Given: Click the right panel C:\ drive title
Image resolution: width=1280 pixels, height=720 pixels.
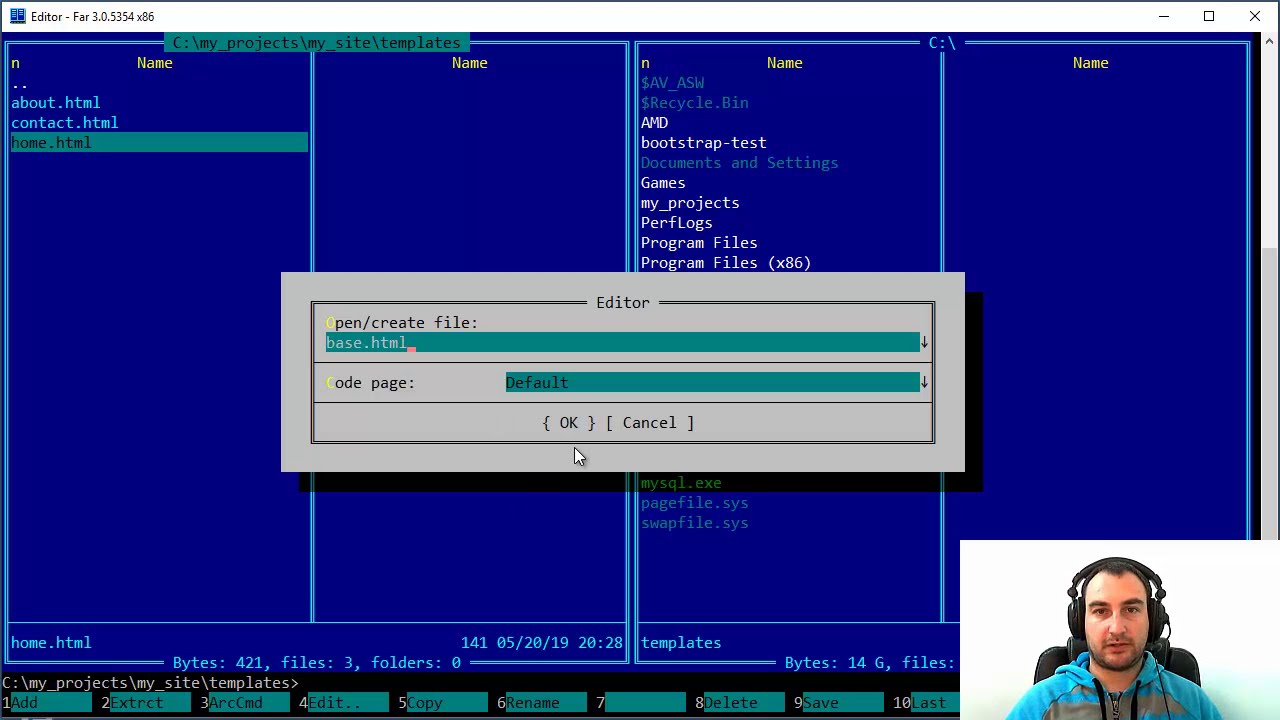Looking at the screenshot, I should pos(941,43).
